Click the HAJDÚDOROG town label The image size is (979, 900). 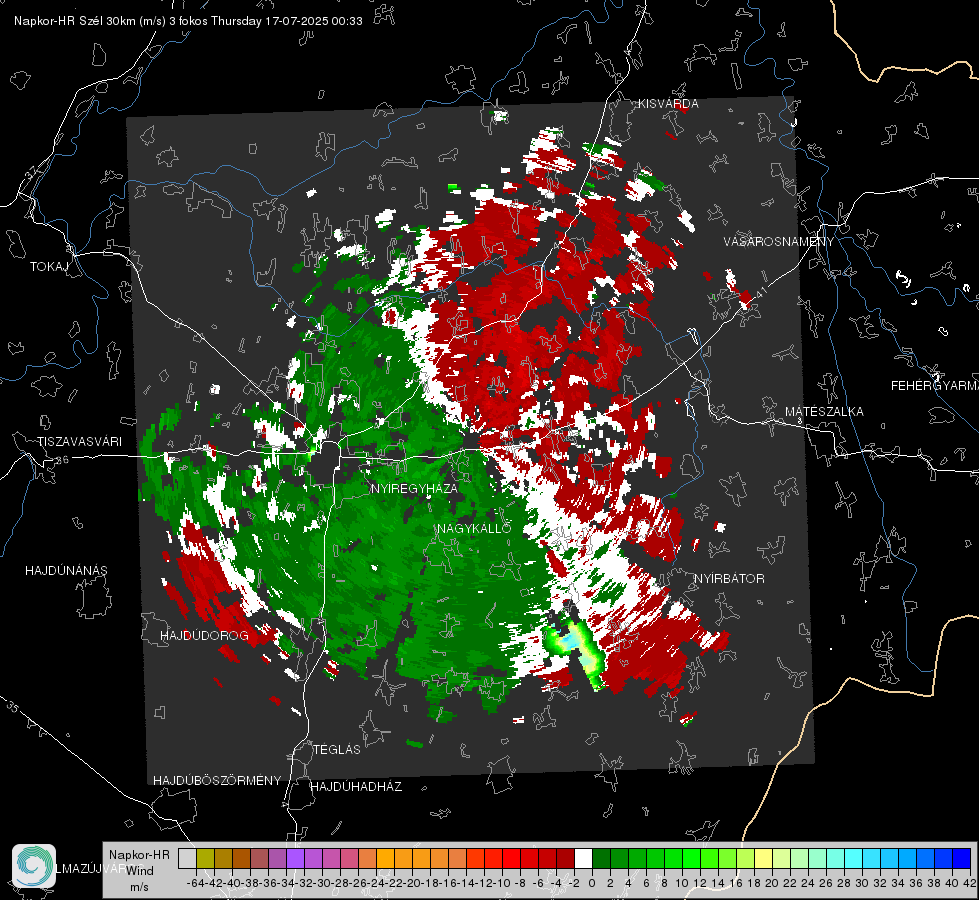click(x=204, y=636)
